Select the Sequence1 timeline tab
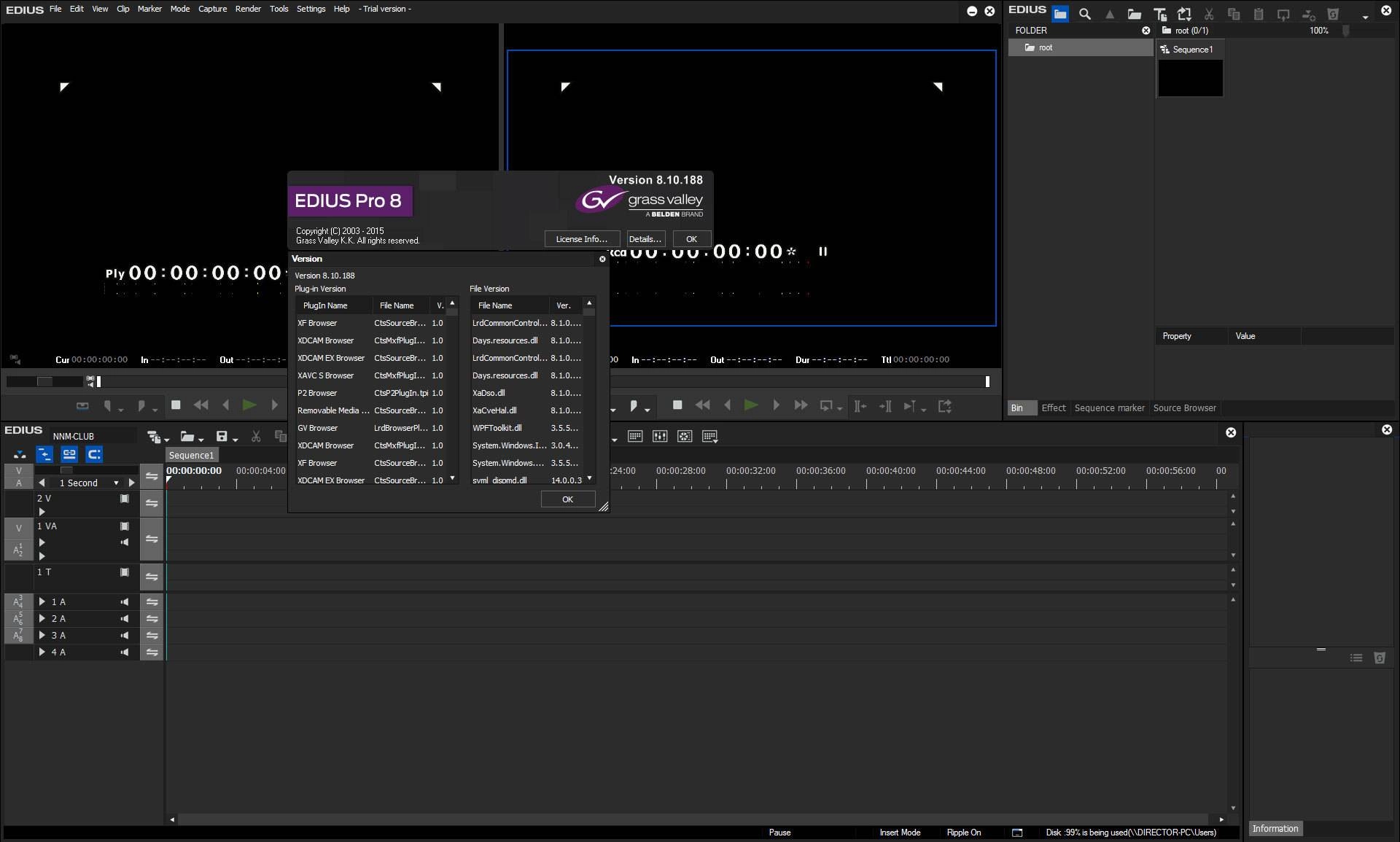The width and height of the screenshot is (1400, 842). click(192, 455)
